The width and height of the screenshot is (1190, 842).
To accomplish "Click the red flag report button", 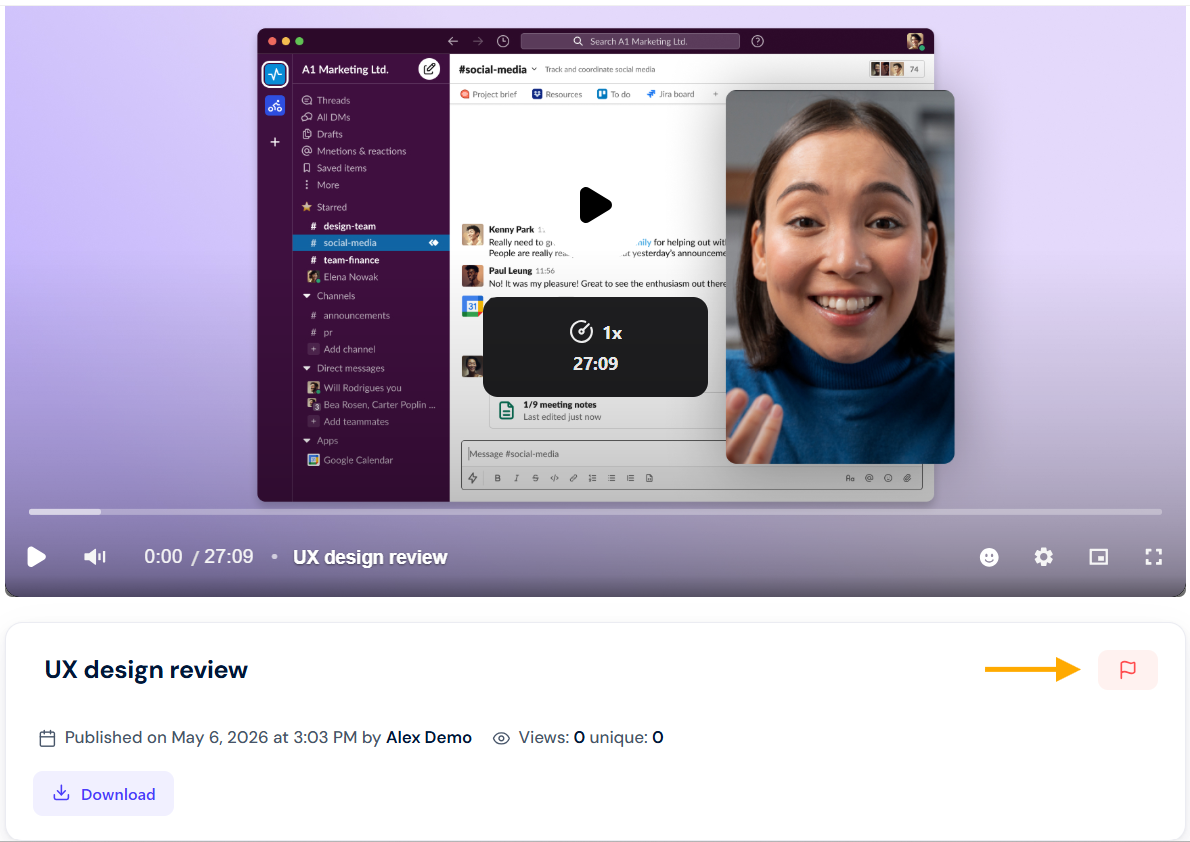I will pyautogui.click(x=1127, y=670).
